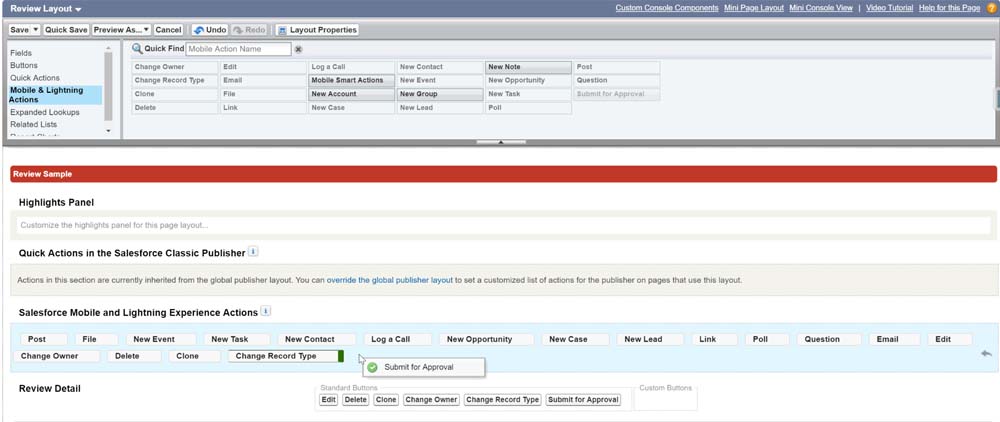Image resolution: width=1000 pixels, height=422 pixels.
Task: Open the override the global publisher layout link
Action: point(389,280)
